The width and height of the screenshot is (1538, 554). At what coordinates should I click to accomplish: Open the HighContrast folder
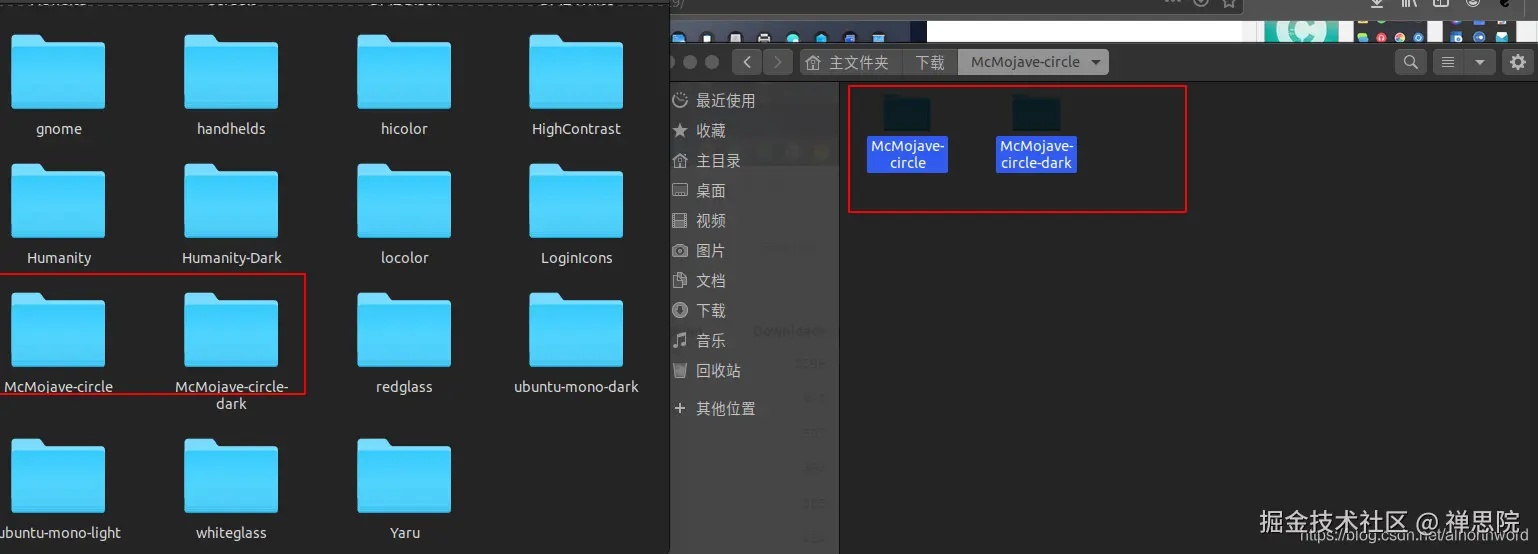pos(576,86)
